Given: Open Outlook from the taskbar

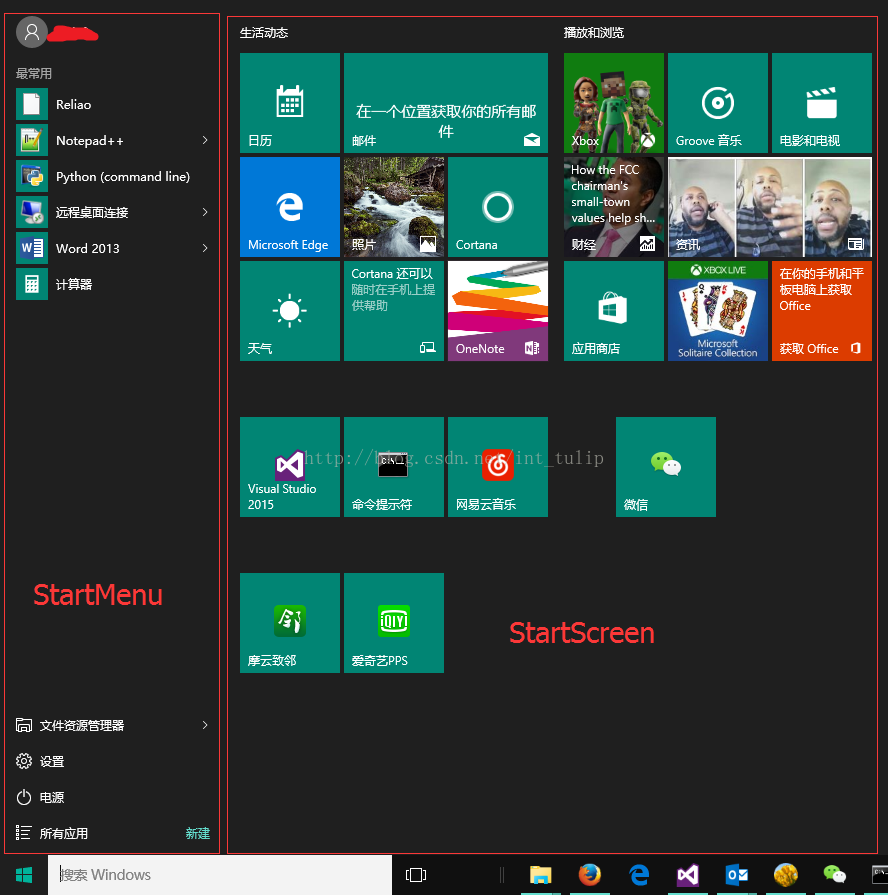Looking at the screenshot, I should pos(737,874).
